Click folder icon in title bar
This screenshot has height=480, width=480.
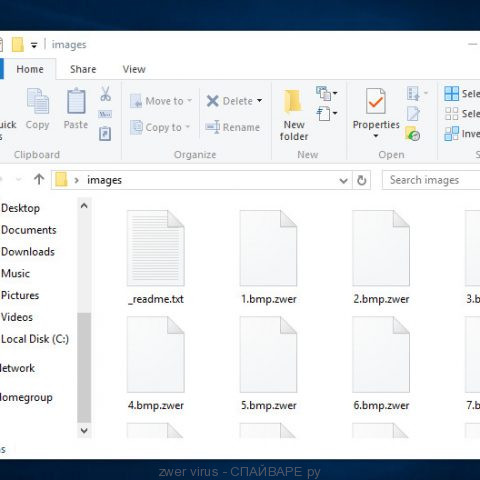[x=18, y=44]
